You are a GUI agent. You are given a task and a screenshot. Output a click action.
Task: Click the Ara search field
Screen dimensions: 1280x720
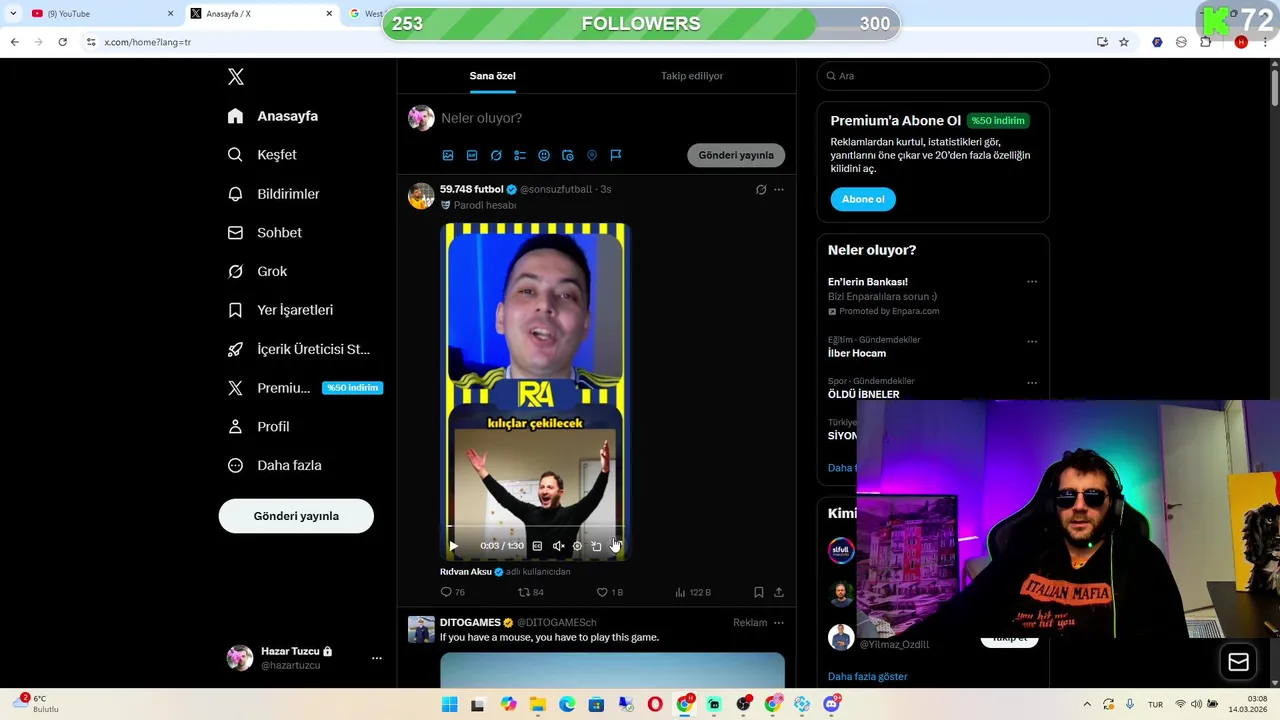(x=933, y=76)
